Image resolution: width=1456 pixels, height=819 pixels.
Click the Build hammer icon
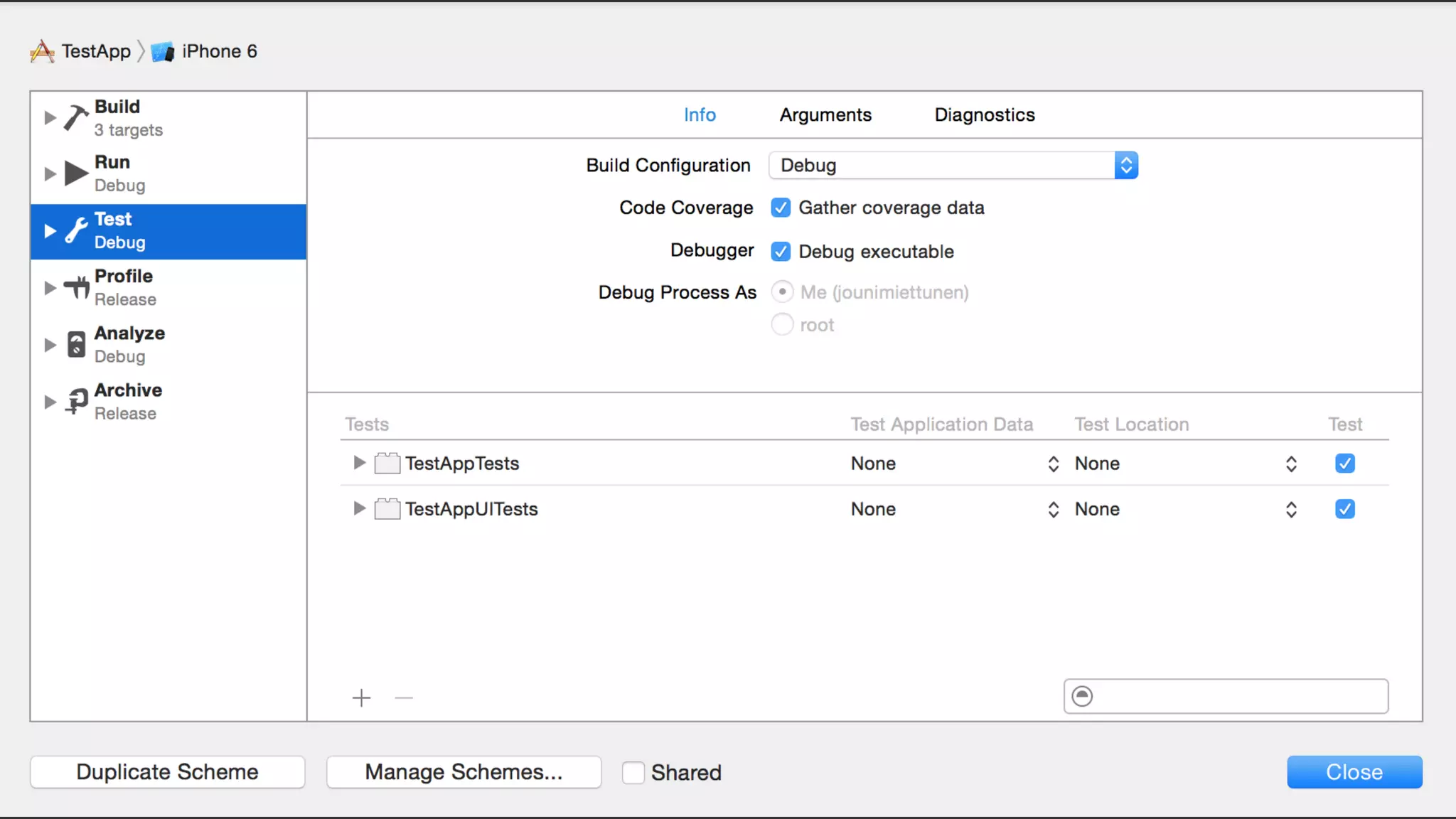(76, 117)
